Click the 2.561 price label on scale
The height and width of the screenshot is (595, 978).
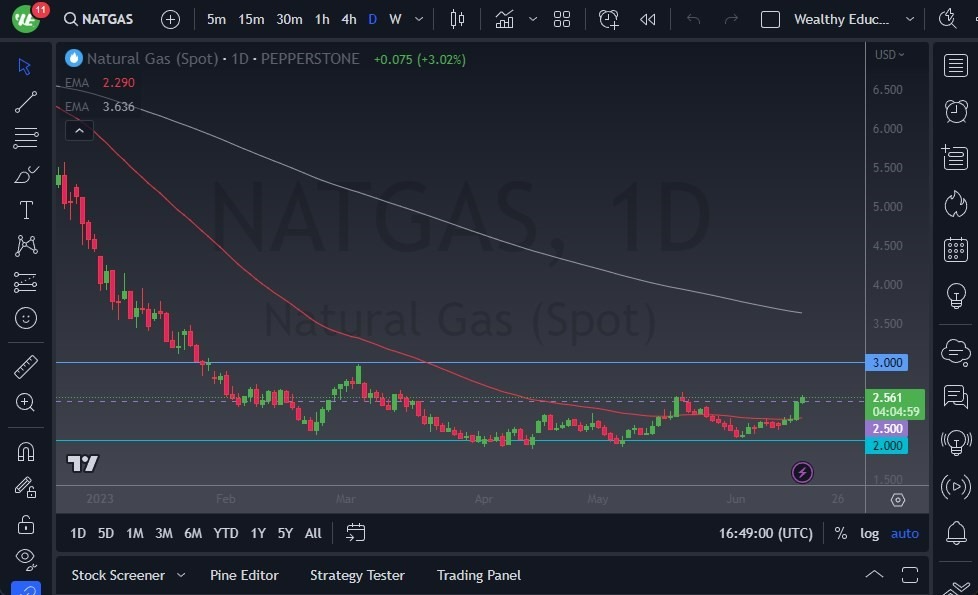point(886,398)
